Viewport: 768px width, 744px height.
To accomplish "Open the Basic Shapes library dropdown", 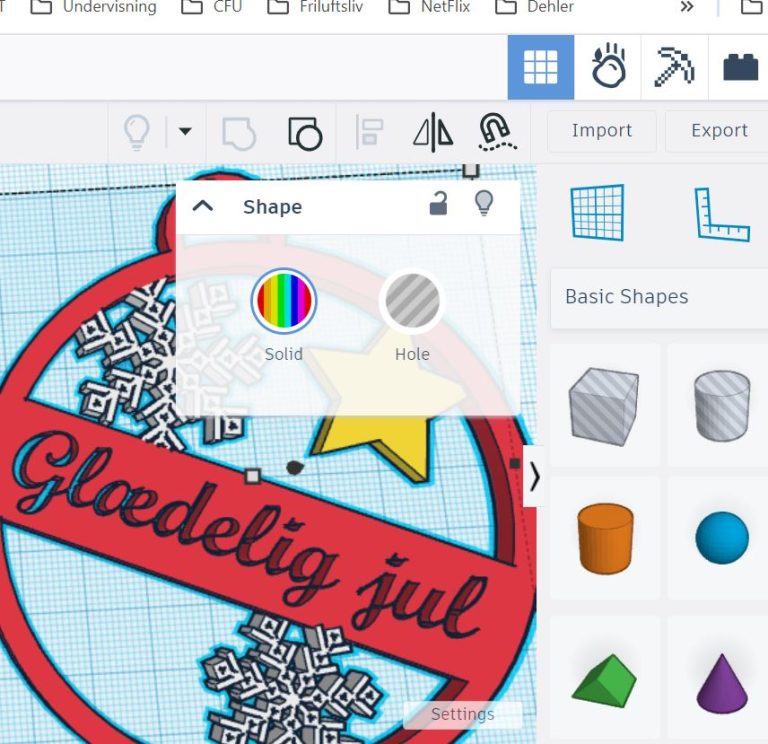I will coord(658,297).
